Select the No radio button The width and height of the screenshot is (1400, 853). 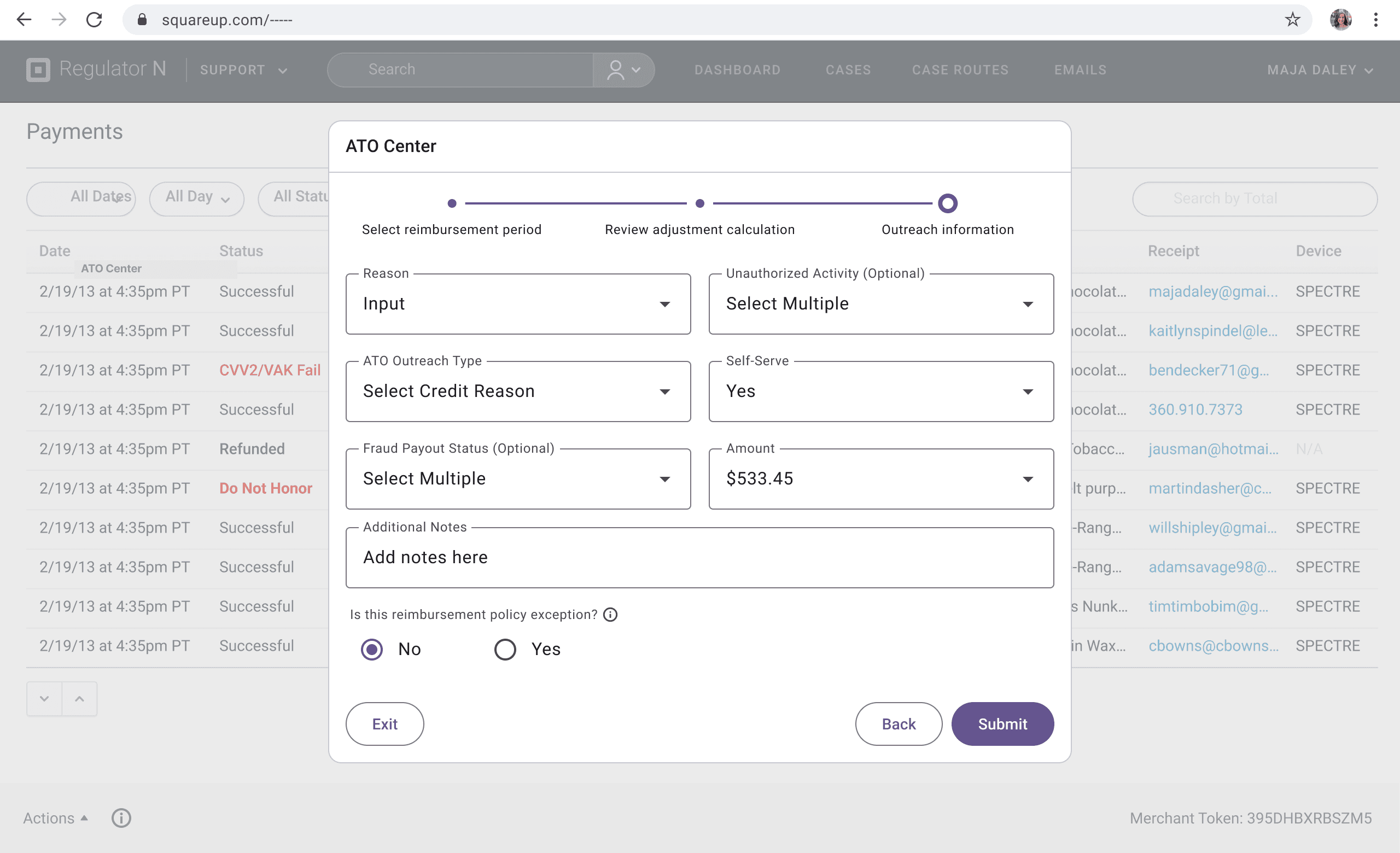pos(372,649)
